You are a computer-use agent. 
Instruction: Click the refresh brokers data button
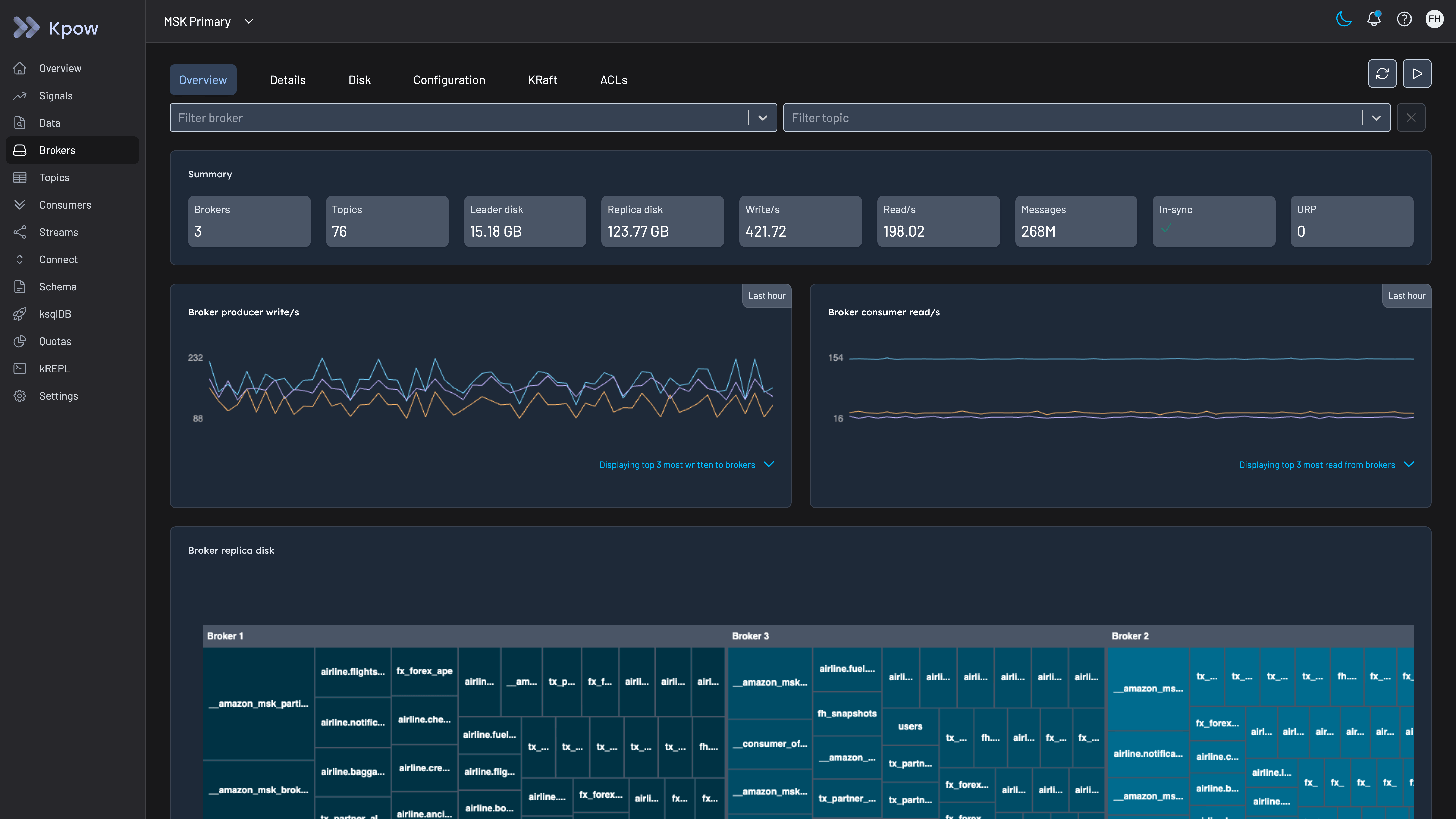1382,74
